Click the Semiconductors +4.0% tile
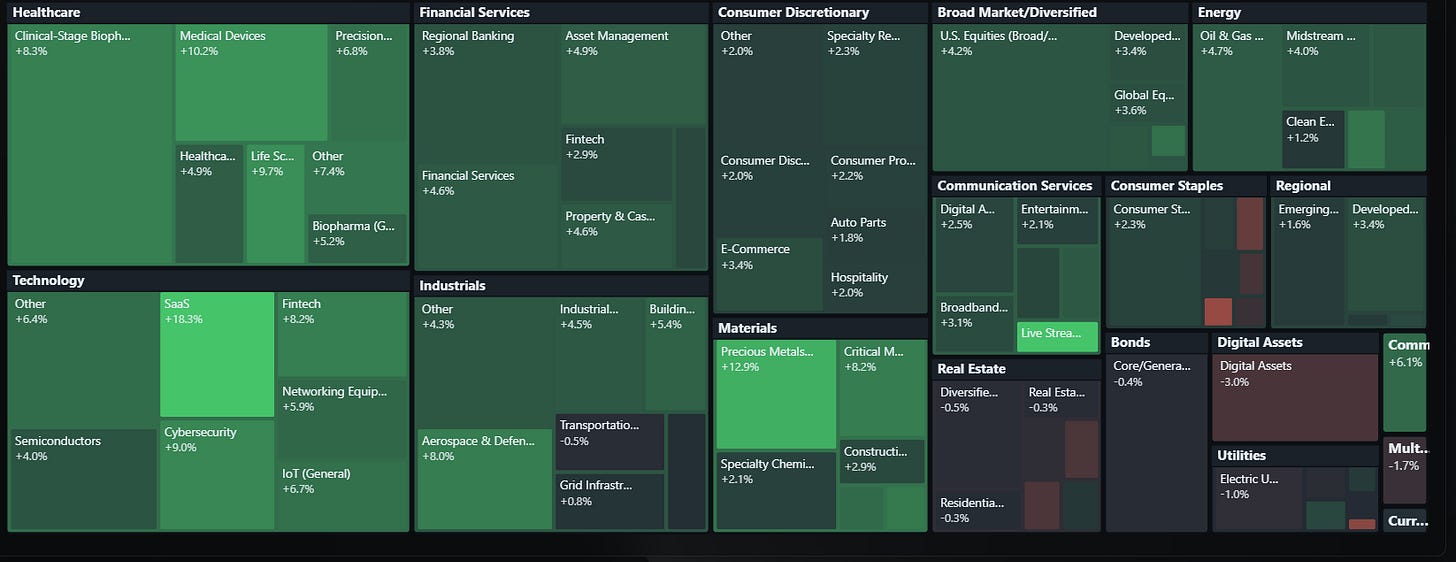Image resolution: width=1456 pixels, height=562 pixels. pos(83,479)
